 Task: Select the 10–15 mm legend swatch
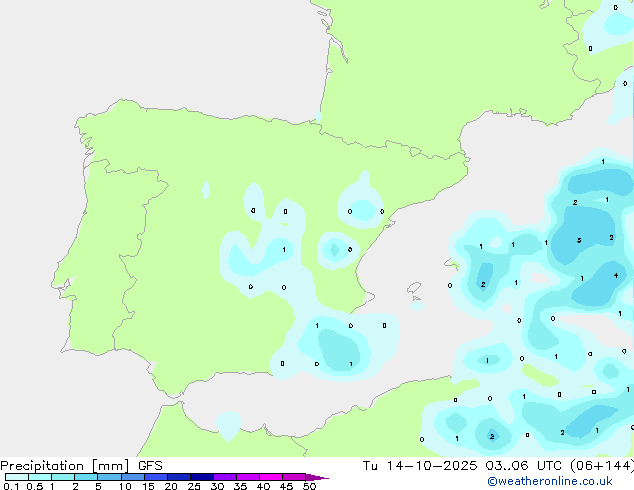pos(133,477)
